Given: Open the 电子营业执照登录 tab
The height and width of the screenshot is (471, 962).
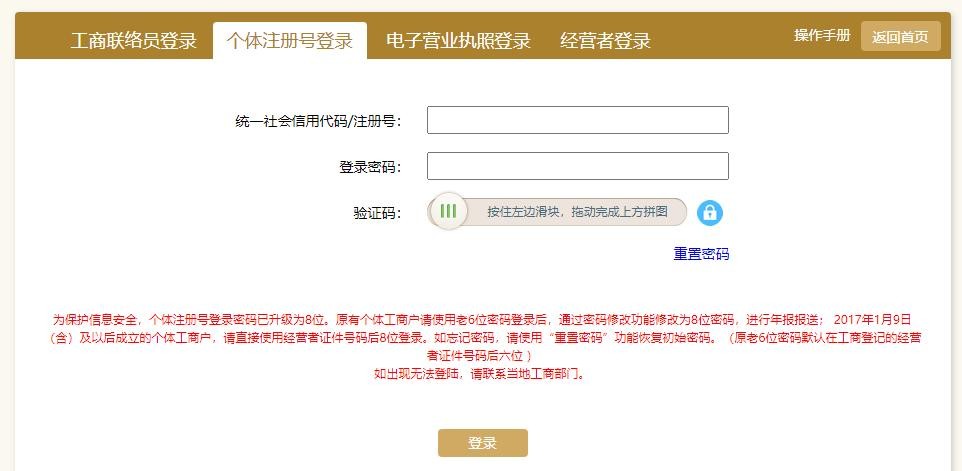Looking at the screenshot, I should 458,41.
